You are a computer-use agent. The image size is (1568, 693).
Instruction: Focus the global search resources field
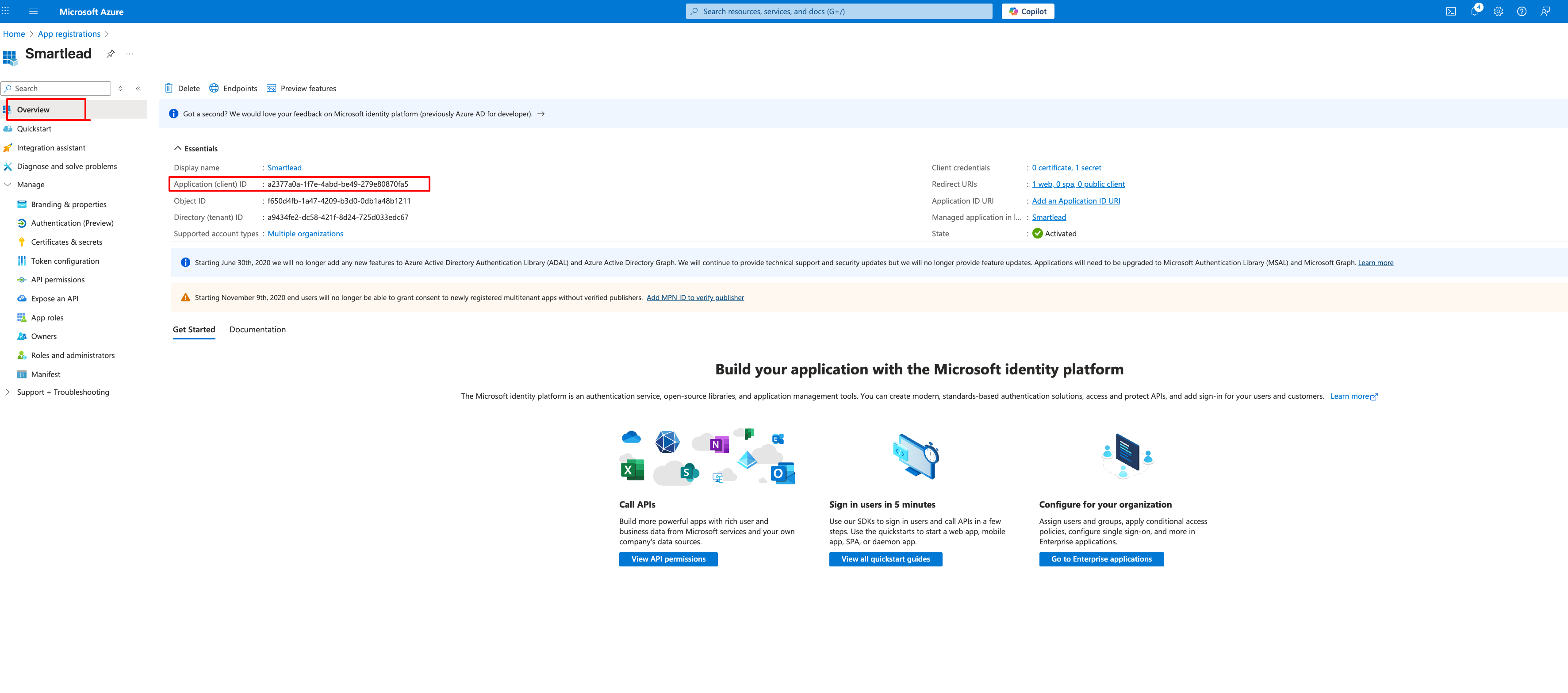(x=839, y=12)
